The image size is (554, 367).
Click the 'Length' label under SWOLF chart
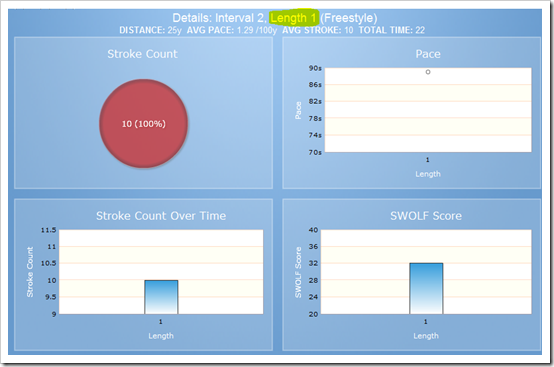[x=426, y=336]
